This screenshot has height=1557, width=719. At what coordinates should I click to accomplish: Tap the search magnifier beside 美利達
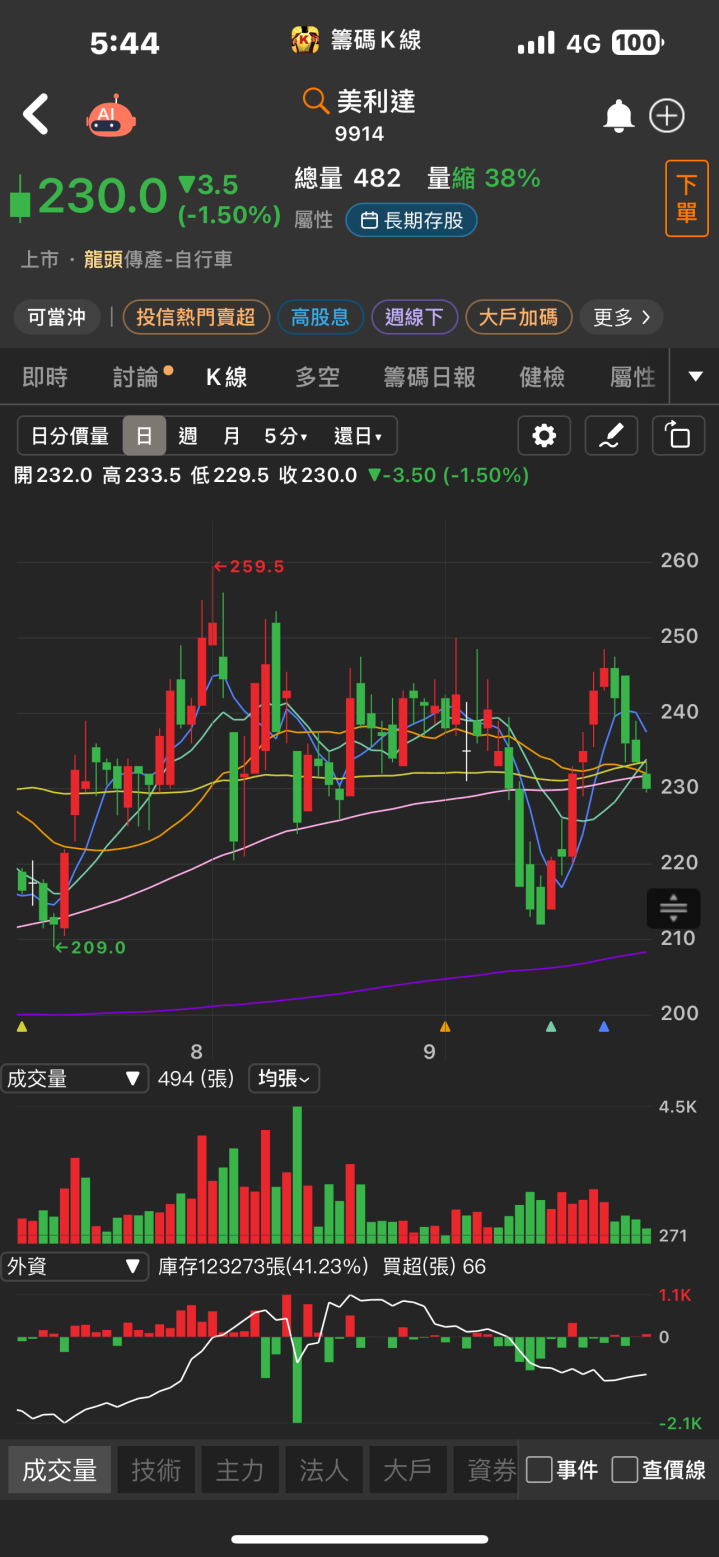tap(316, 101)
